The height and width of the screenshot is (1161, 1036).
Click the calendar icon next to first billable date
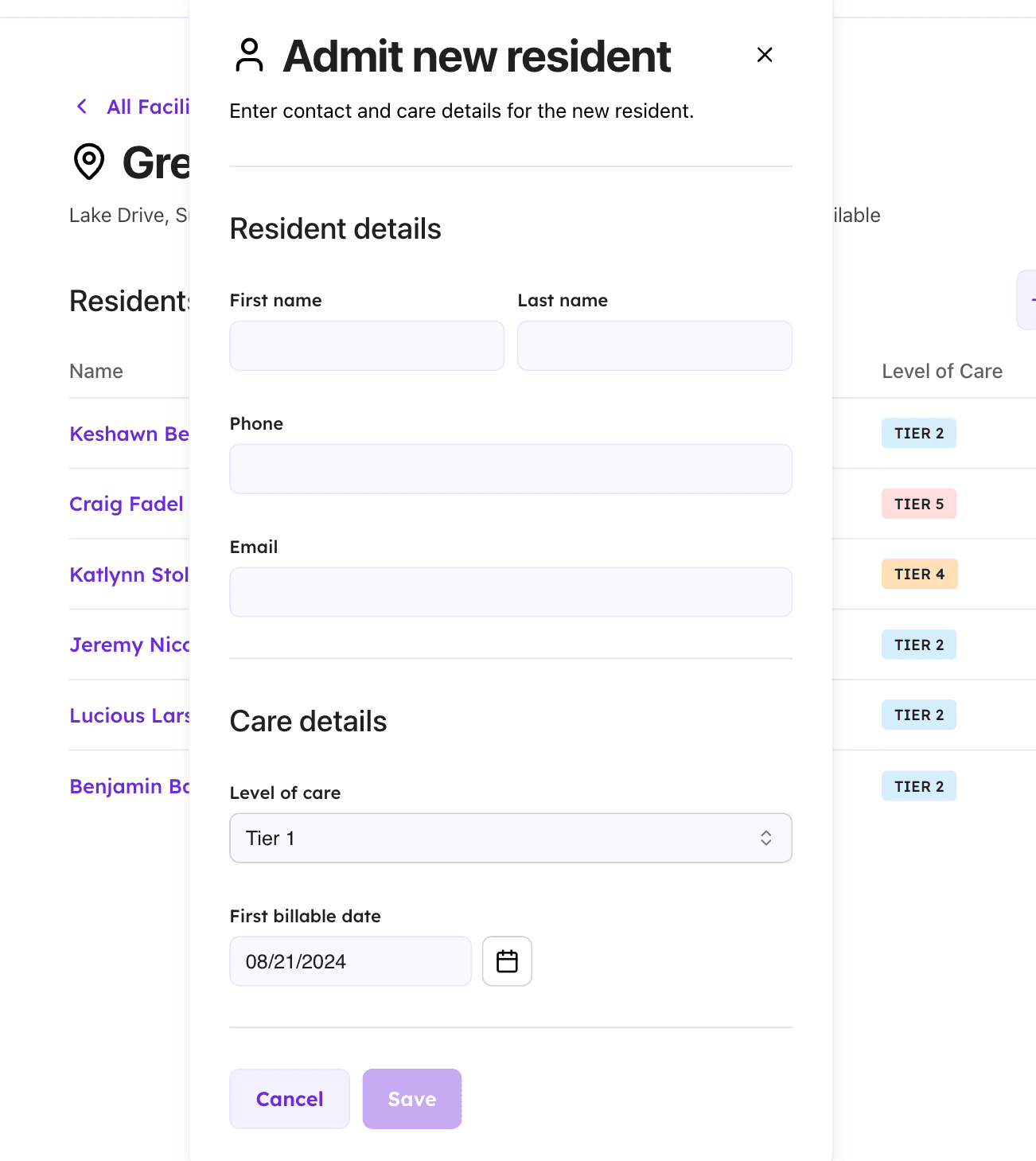click(507, 961)
